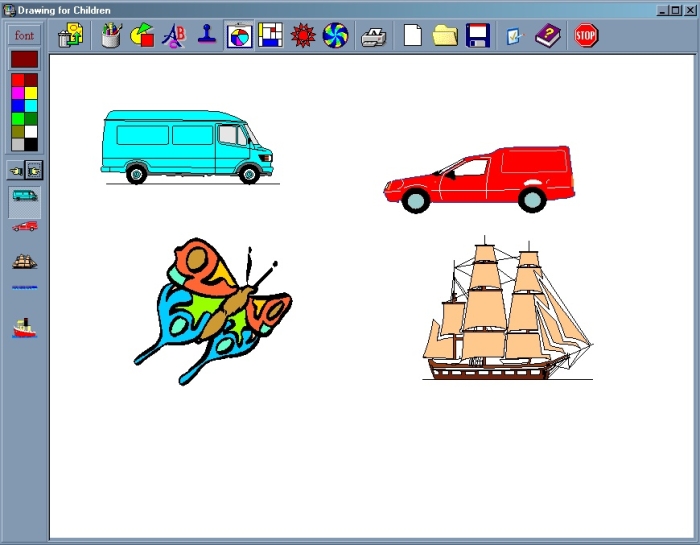Toggle the large hand size button
Viewport: 700px width, 545px height.
33,169
